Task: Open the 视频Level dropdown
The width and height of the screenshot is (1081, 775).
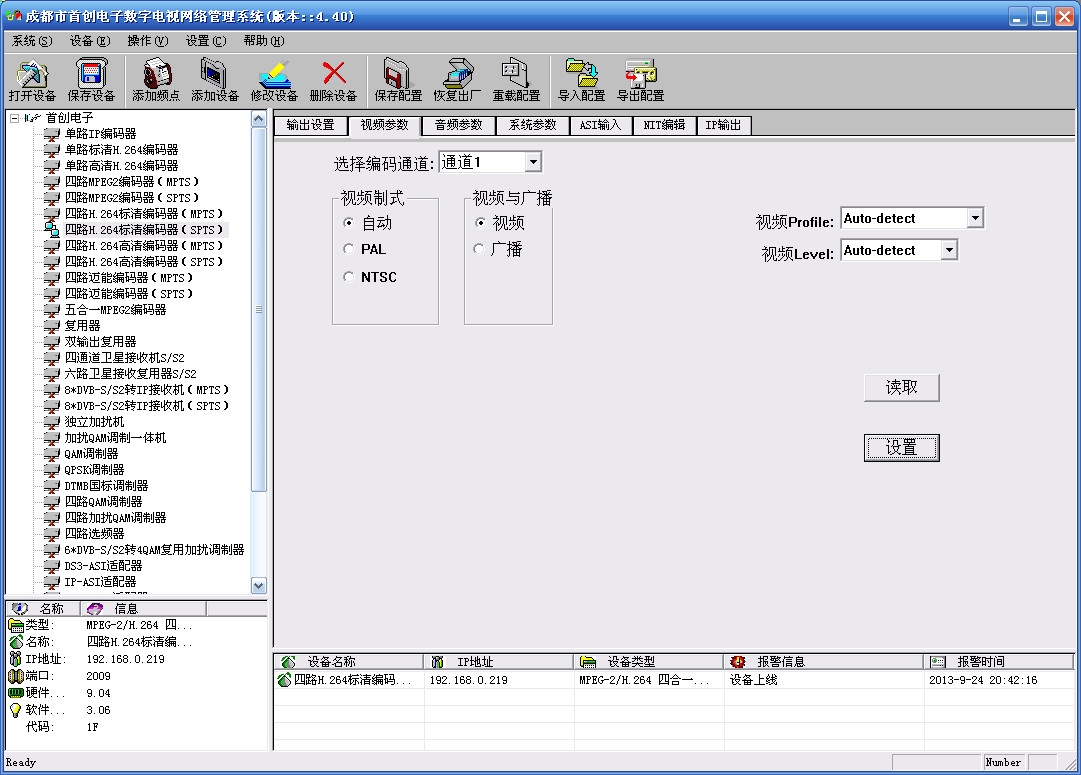Action: [x=949, y=250]
